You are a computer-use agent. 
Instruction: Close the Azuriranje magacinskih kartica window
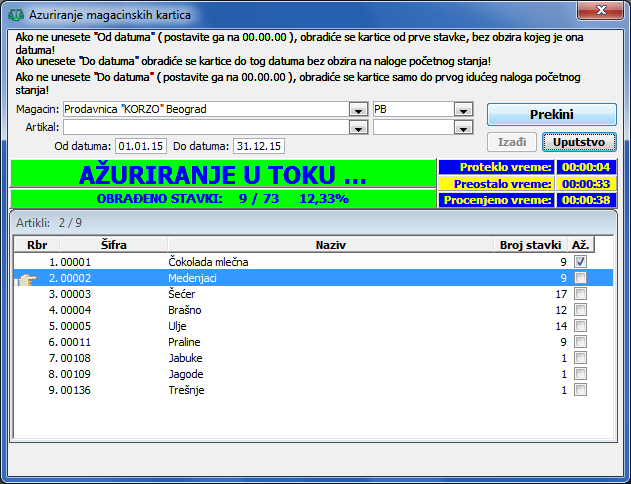point(600,10)
